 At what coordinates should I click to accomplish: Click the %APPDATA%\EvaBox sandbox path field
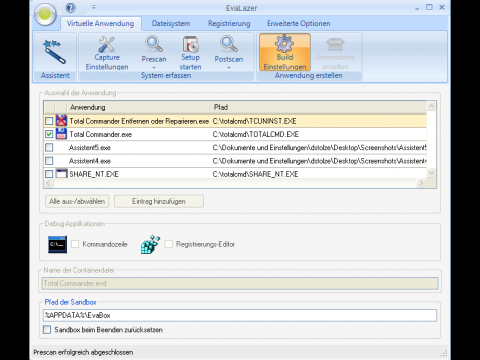(x=240, y=315)
